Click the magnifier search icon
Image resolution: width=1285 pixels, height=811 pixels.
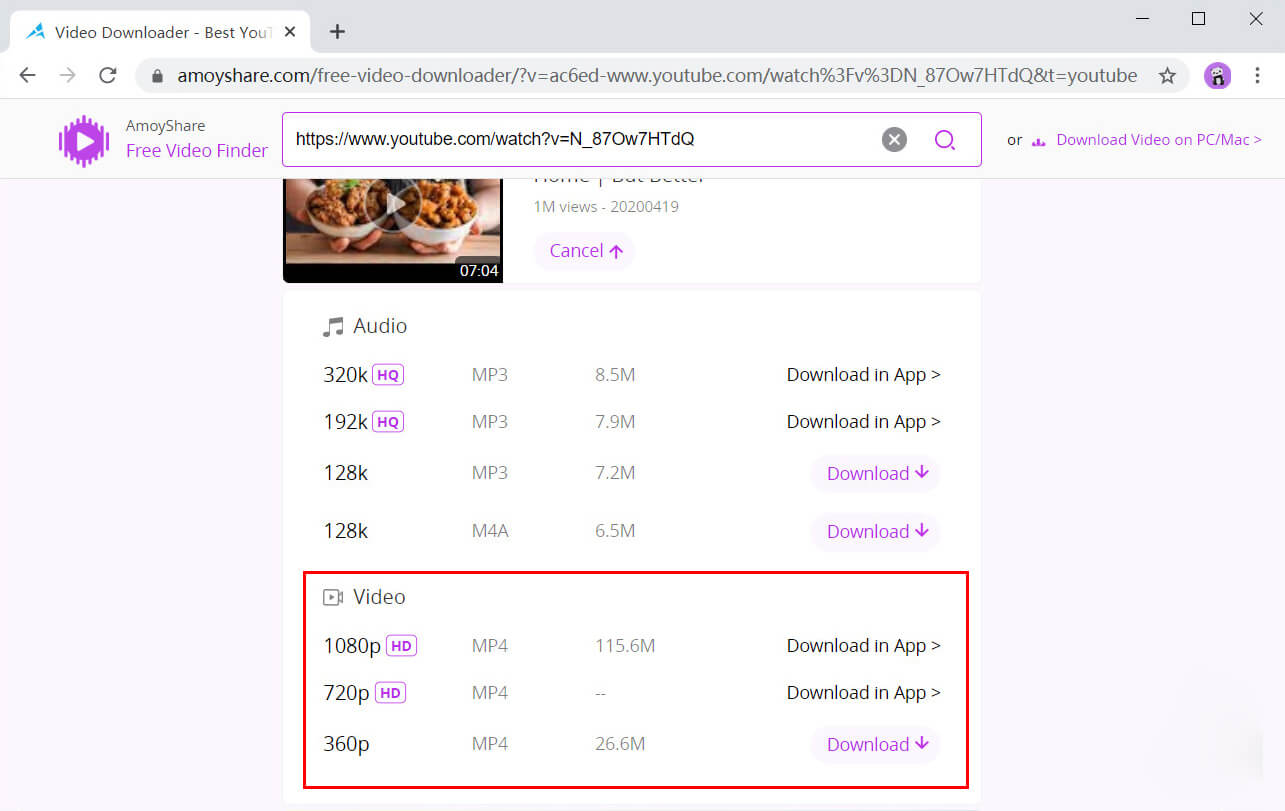(x=945, y=139)
